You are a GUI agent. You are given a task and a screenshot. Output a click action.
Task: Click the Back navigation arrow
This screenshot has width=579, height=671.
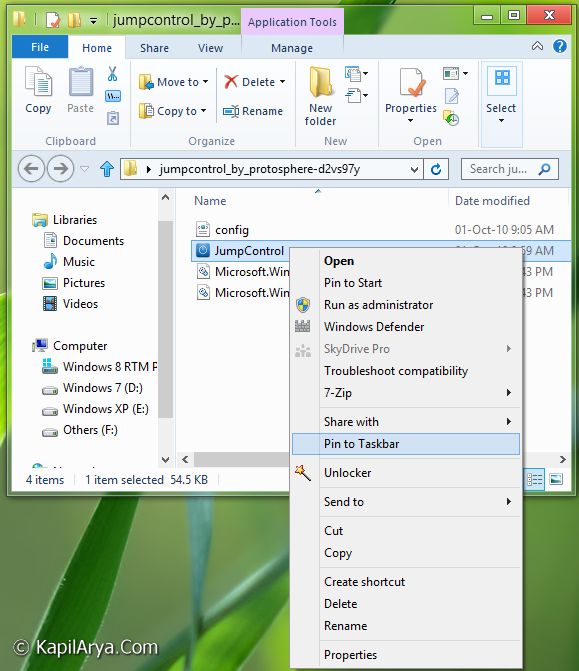point(31,169)
